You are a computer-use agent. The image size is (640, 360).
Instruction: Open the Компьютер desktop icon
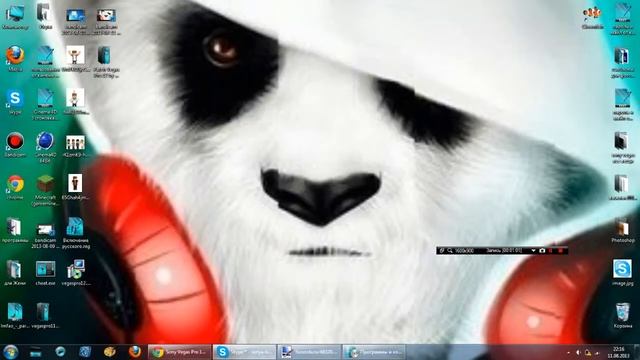coord(15,17)
